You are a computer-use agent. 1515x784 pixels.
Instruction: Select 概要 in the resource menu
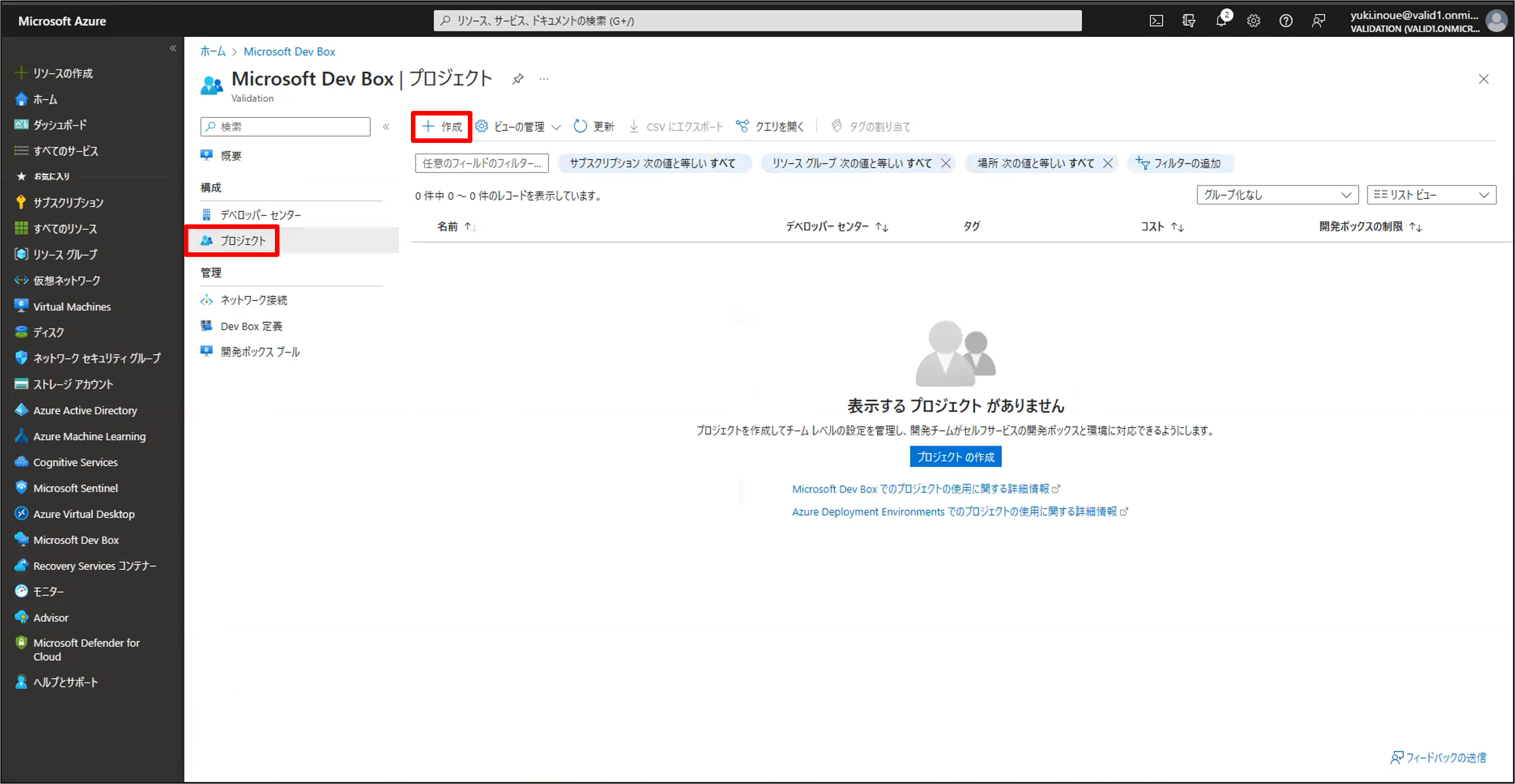pyautogui.click(x=231, y=156)
